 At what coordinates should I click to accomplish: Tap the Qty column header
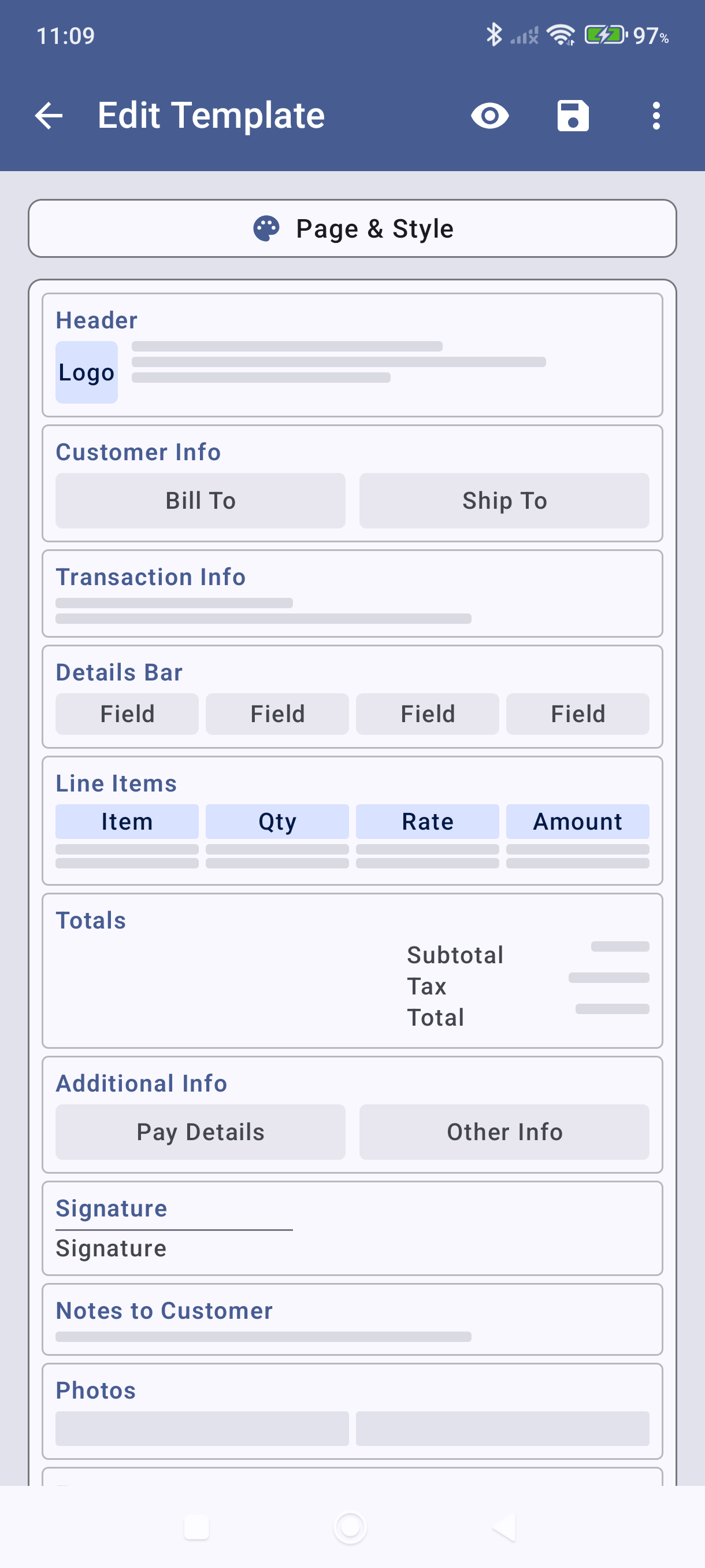click(x=277, y=821)
